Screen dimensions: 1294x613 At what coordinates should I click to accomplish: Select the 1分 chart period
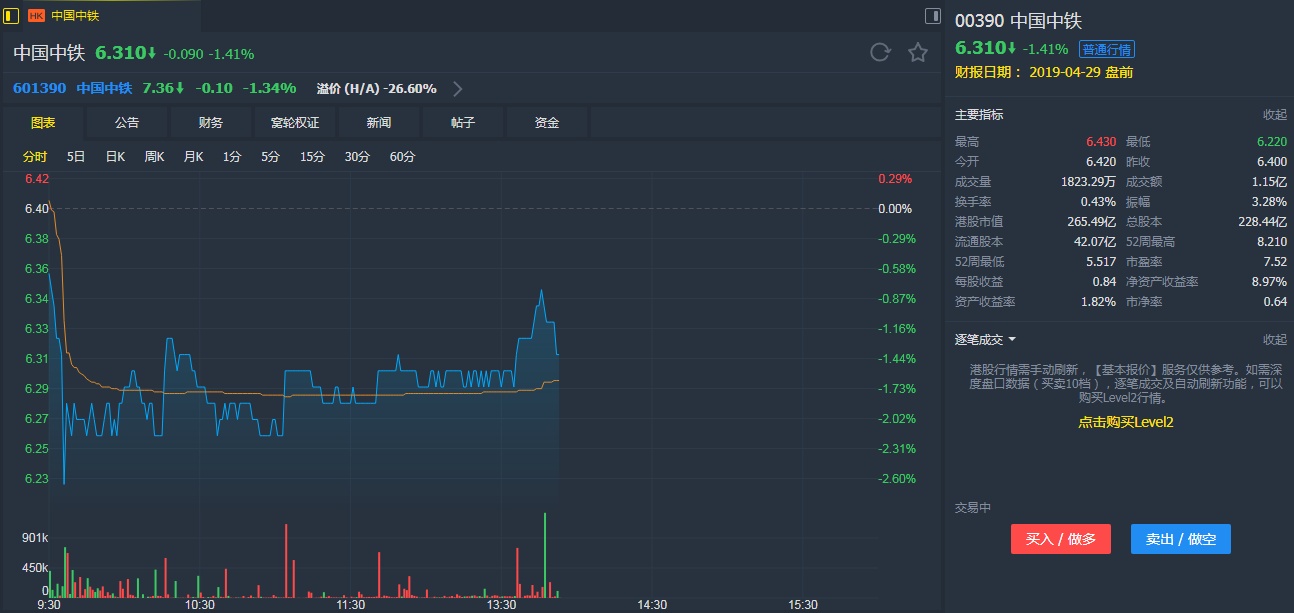[x=232, y=157]
